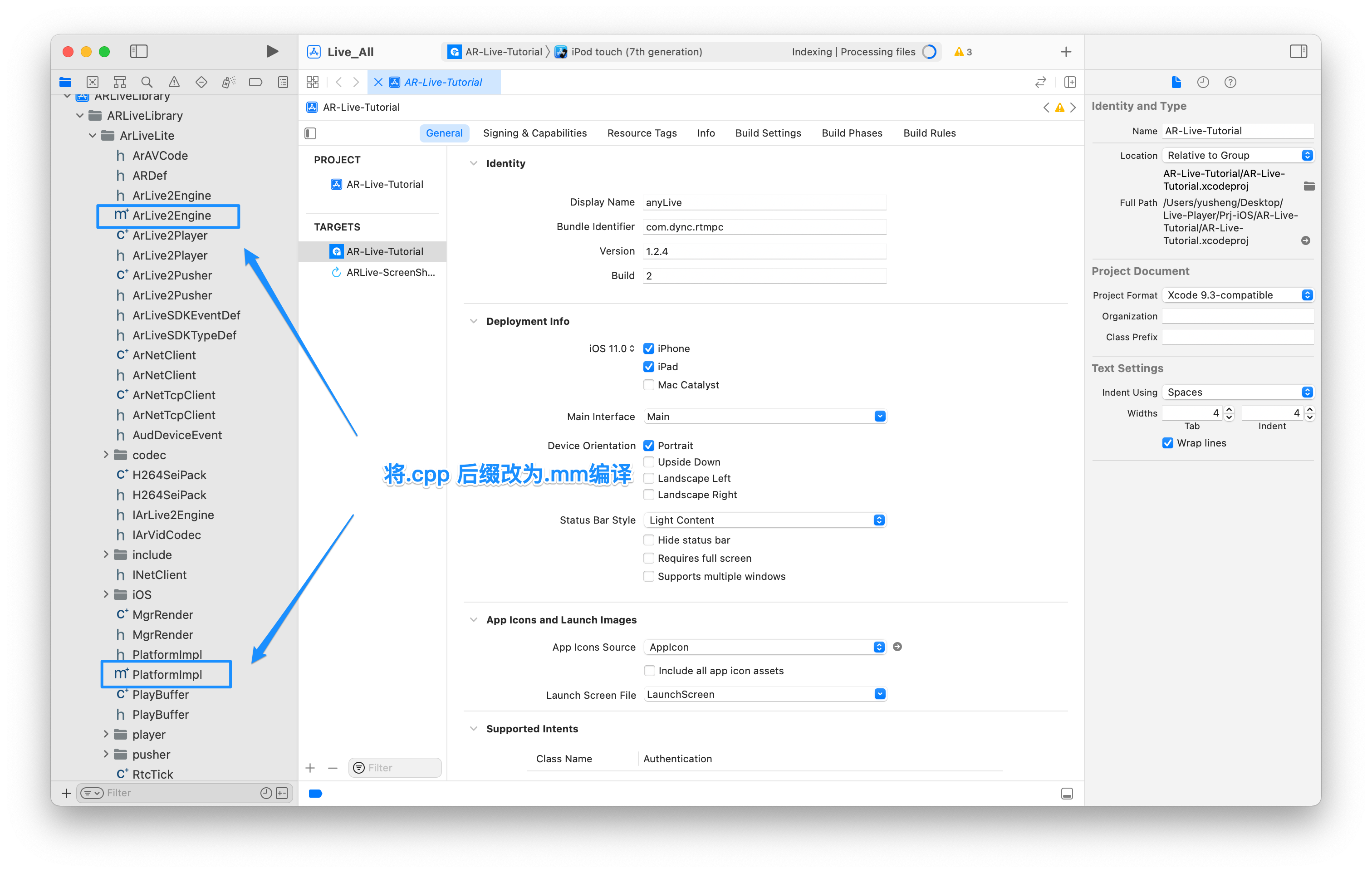Enable Landscape Right orientation

pyautogui.click(x=648, y=495)
